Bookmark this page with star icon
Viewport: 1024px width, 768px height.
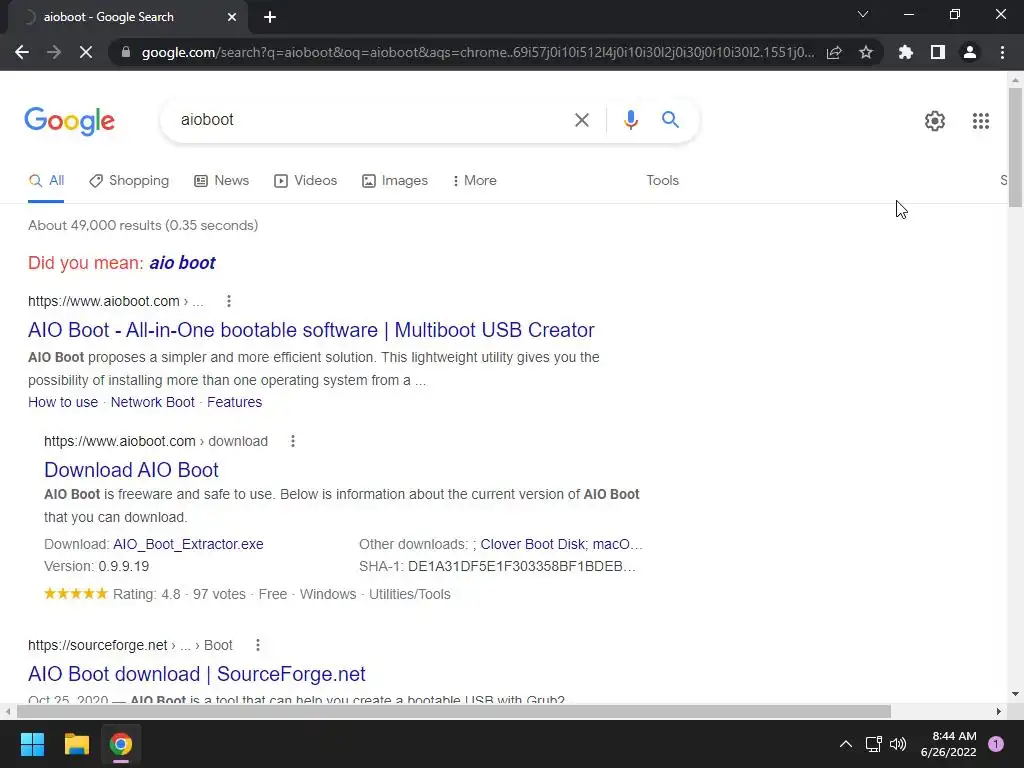click(x=866, y=52)
